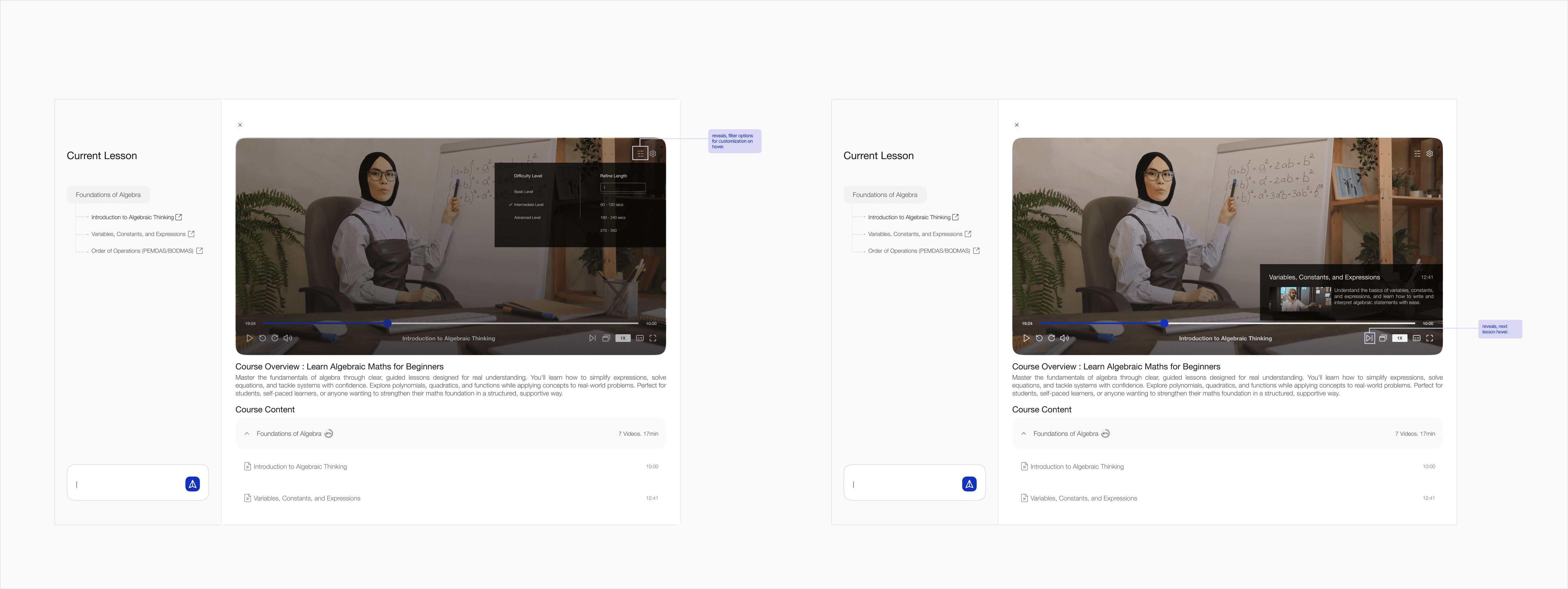Click the blue progress slider handle in left player

click(x=387, y=323)
